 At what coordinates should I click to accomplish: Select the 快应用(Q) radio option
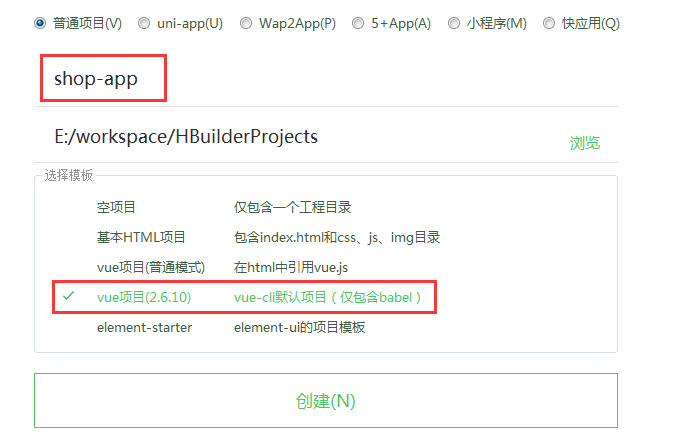(549, 23)
